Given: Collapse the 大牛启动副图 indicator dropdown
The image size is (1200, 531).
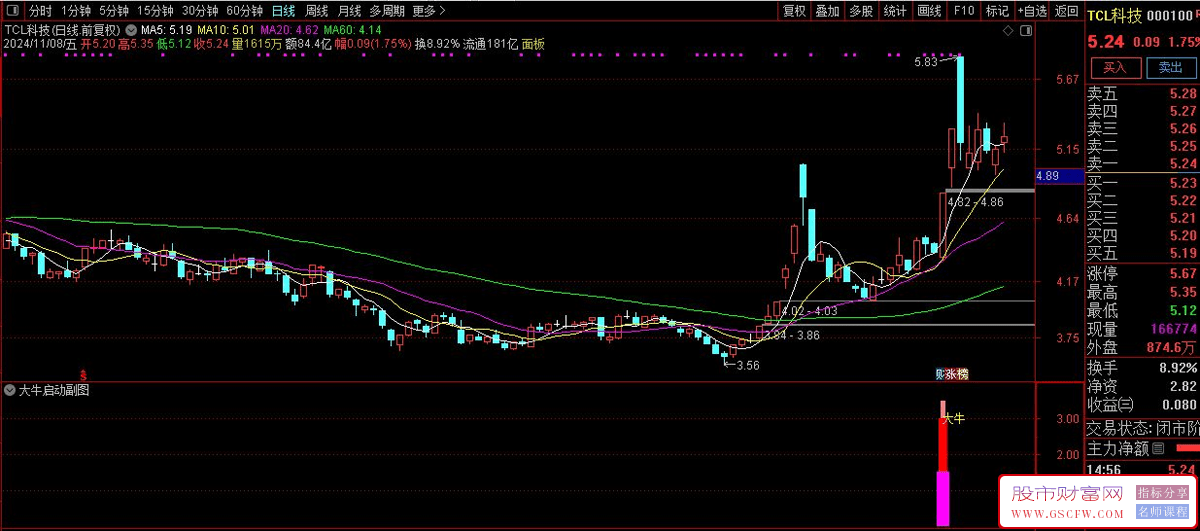Looking at the screenshot, I should click(11, 391).
